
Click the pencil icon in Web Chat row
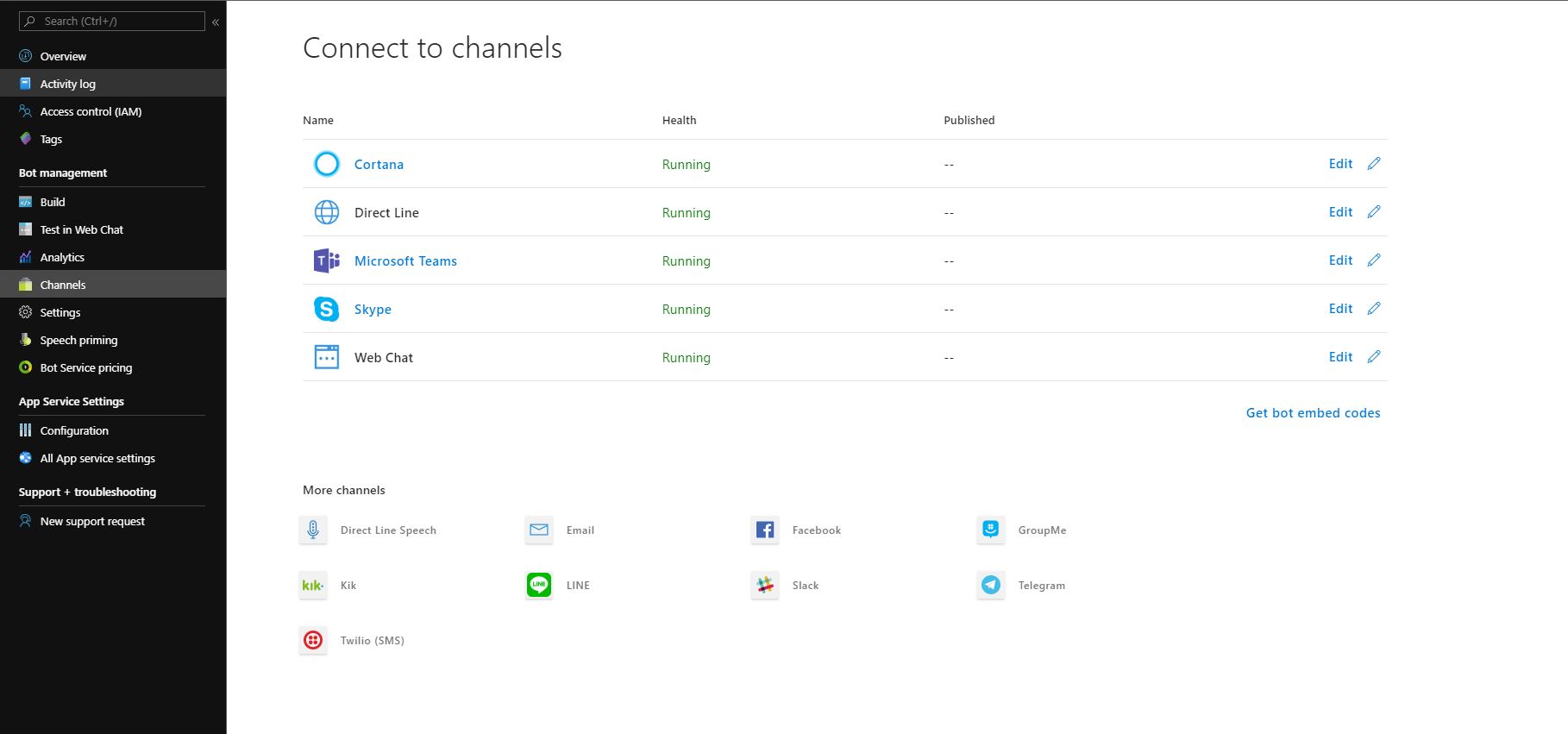point(1374,356)
